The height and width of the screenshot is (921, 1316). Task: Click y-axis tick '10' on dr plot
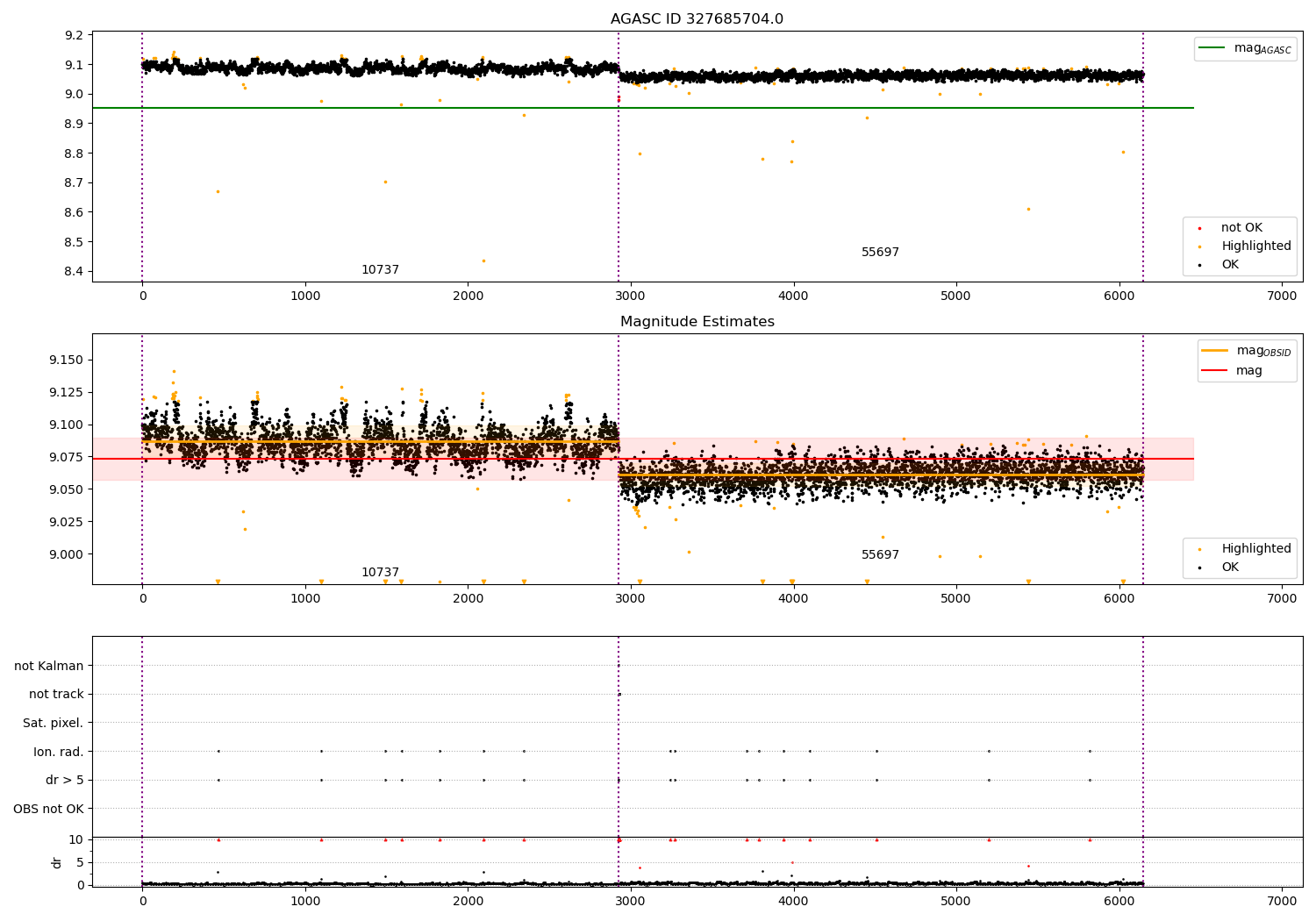click(x=76, y=839)
